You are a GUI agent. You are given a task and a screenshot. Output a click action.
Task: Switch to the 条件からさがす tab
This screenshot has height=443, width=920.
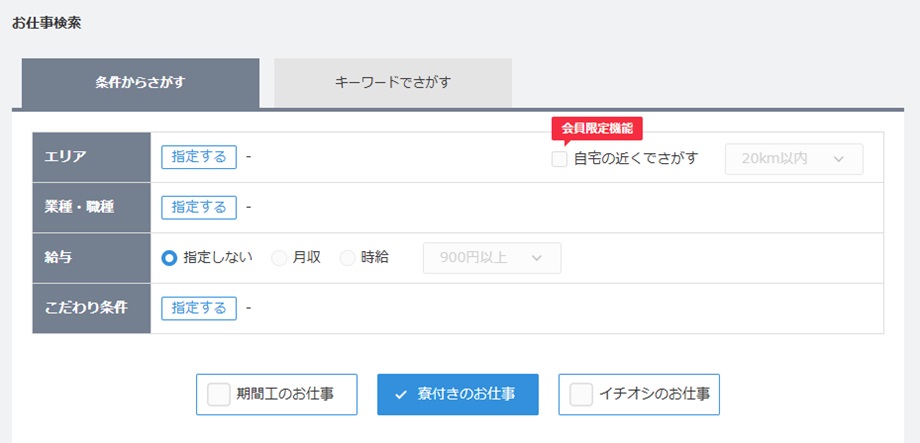tap(140, 83)
